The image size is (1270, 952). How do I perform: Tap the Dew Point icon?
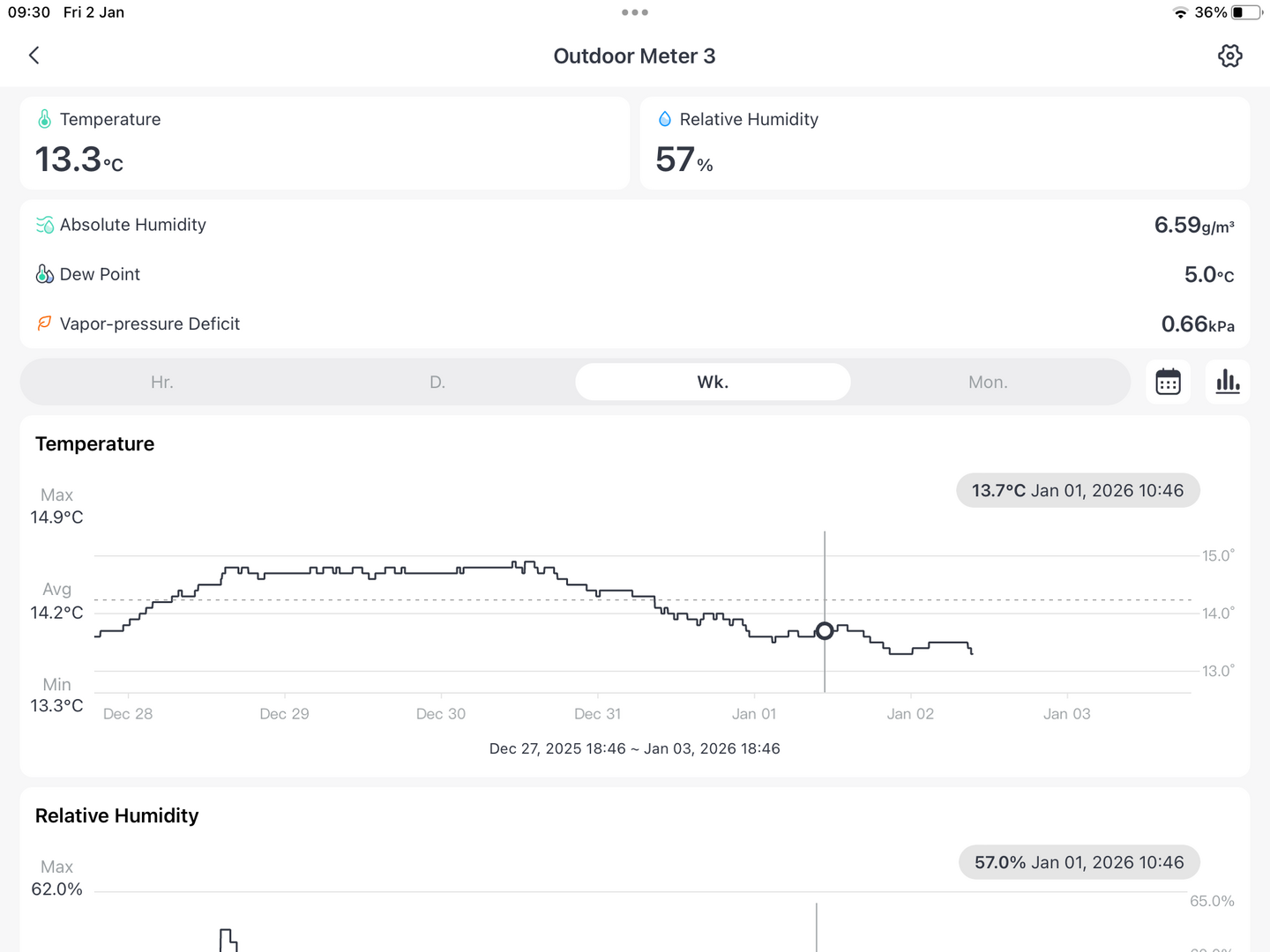pos(45,274)
